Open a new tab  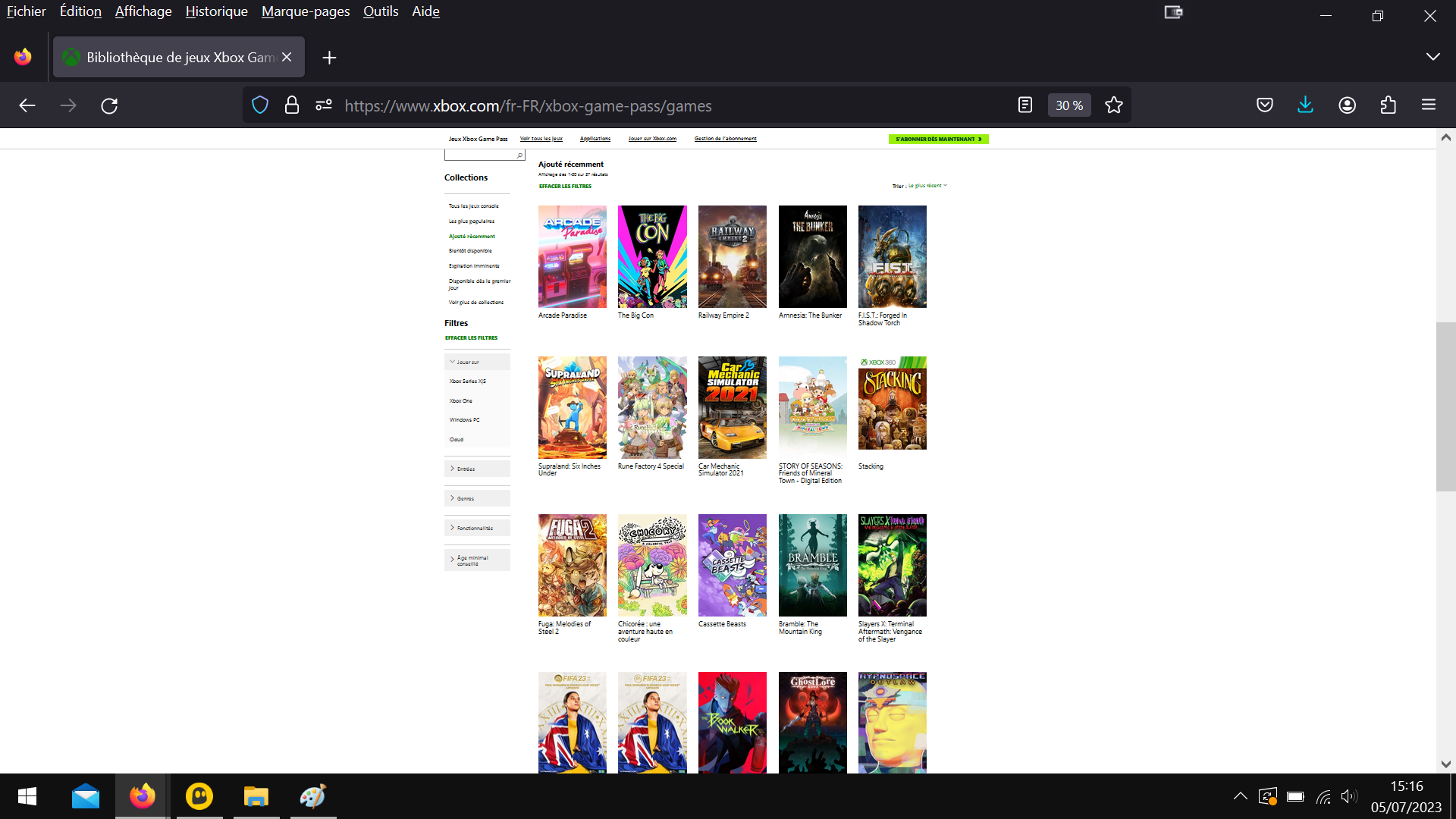click(329, 58)
